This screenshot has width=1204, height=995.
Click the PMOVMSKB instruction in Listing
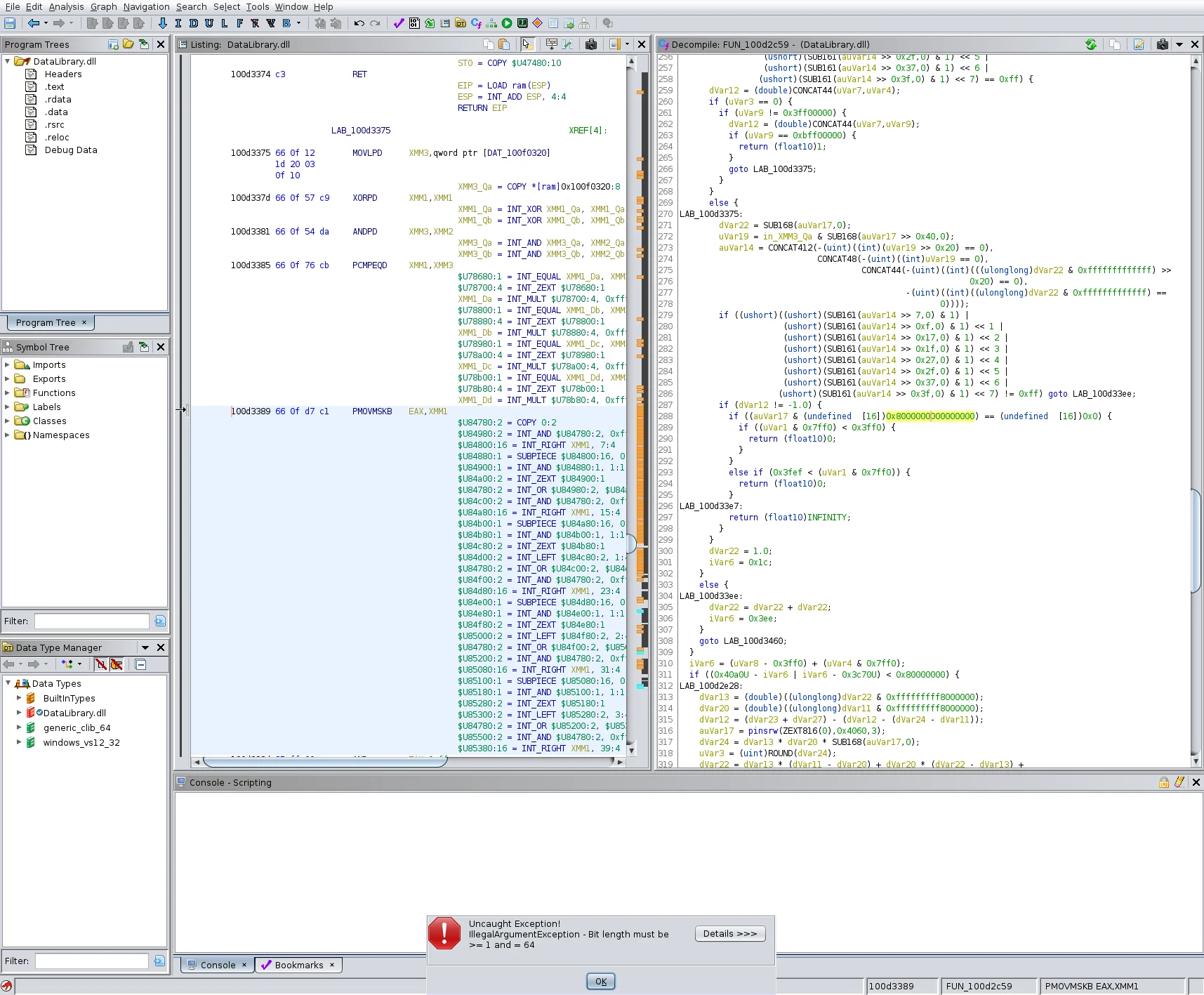click(x=372, y=411)
